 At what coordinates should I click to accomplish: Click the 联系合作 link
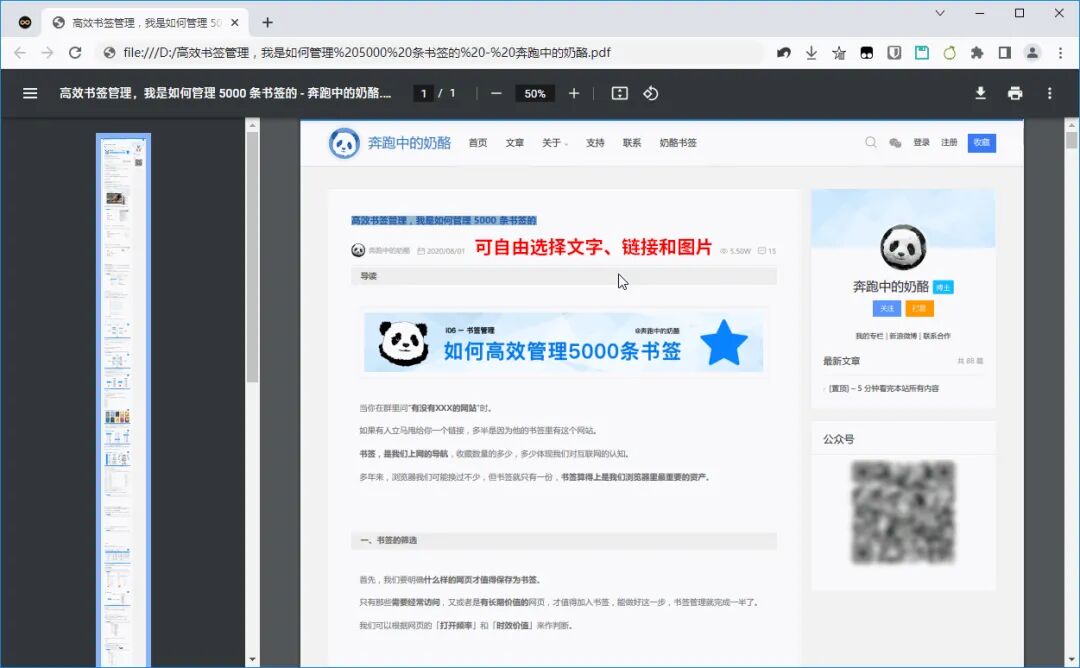pos(937,336)
